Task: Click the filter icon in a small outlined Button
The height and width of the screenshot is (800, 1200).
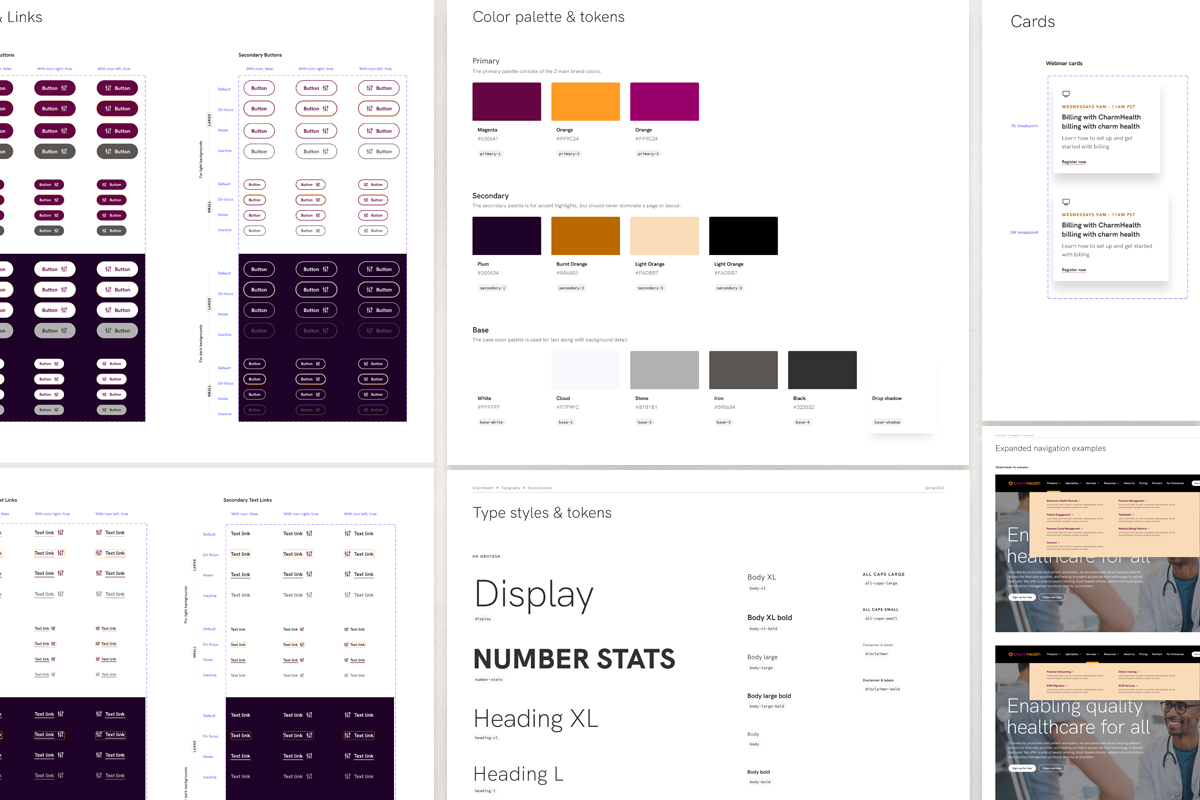Action: [x=317, y=185]
